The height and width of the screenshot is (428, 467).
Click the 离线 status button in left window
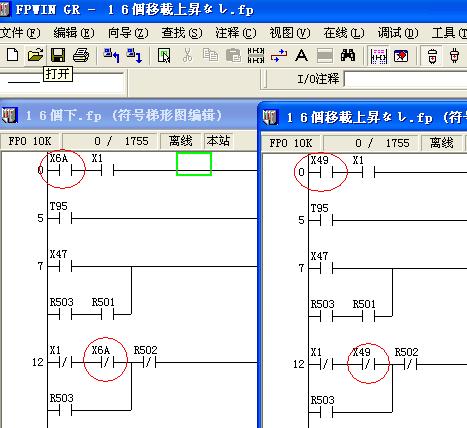click(181, 141)
